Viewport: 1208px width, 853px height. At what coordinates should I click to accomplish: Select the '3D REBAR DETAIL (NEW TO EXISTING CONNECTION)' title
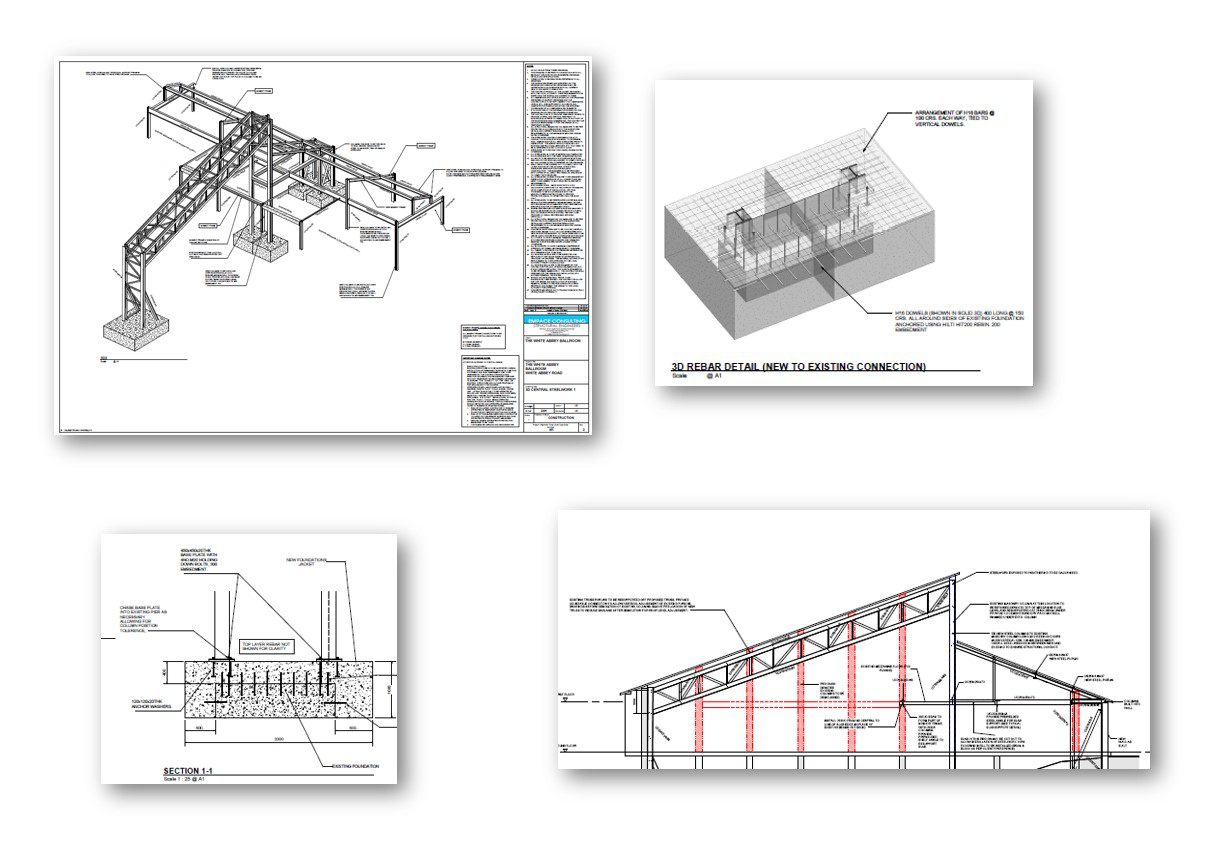[798, 366]
